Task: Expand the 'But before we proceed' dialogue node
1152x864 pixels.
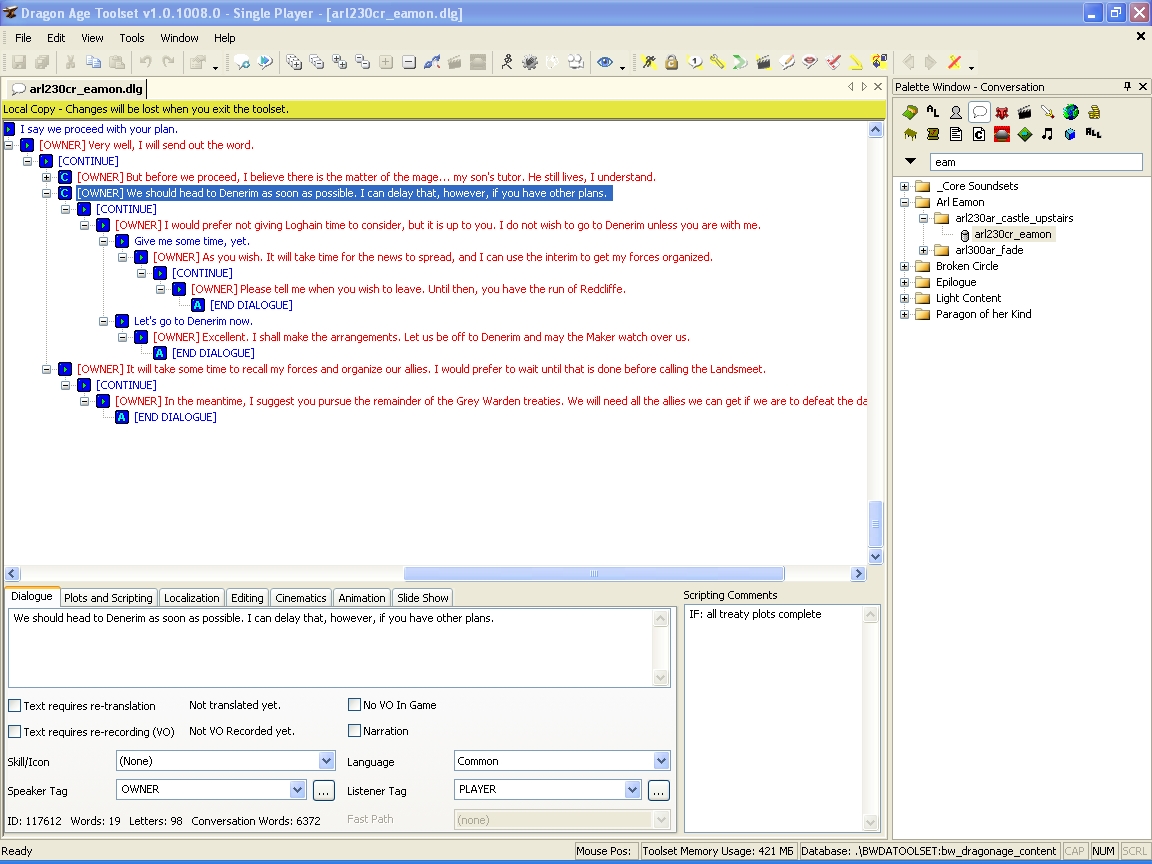Action: 46,177
